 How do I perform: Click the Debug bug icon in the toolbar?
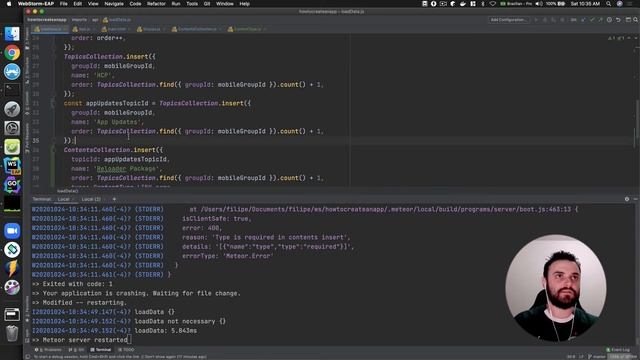(x=544, y=20)
